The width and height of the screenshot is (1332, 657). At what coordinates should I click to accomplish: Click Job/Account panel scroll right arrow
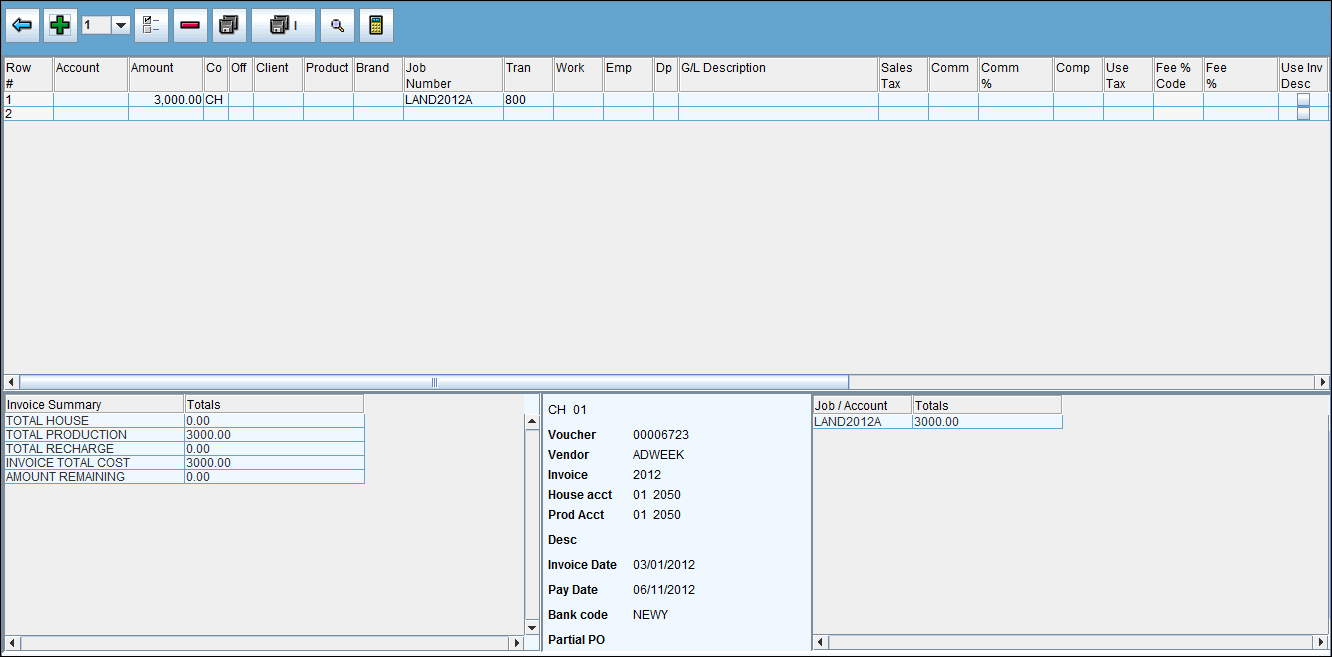click(x=1322, y=642)
